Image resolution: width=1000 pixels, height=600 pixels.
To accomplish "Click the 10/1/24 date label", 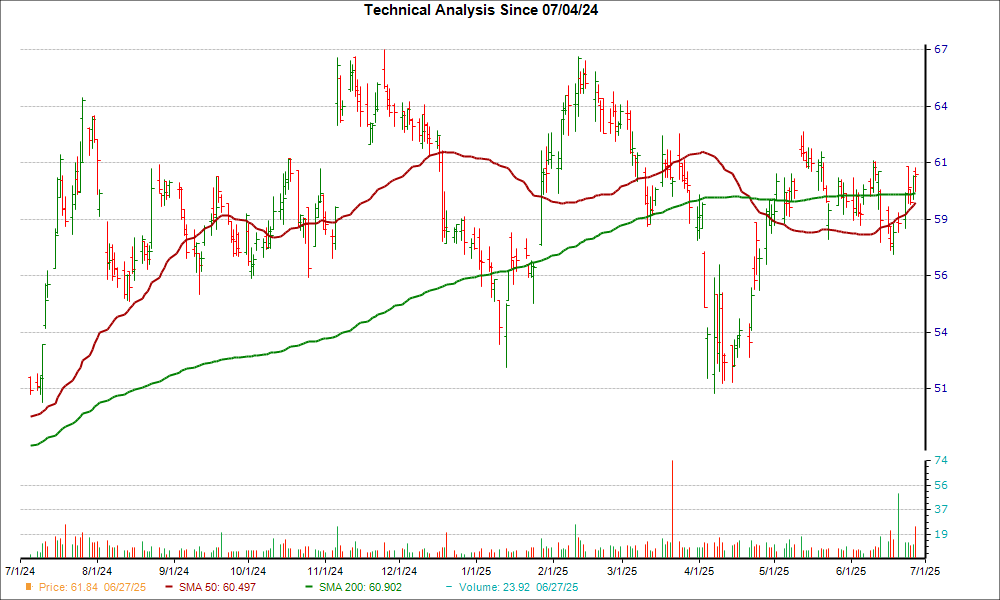I will (248, 571).
